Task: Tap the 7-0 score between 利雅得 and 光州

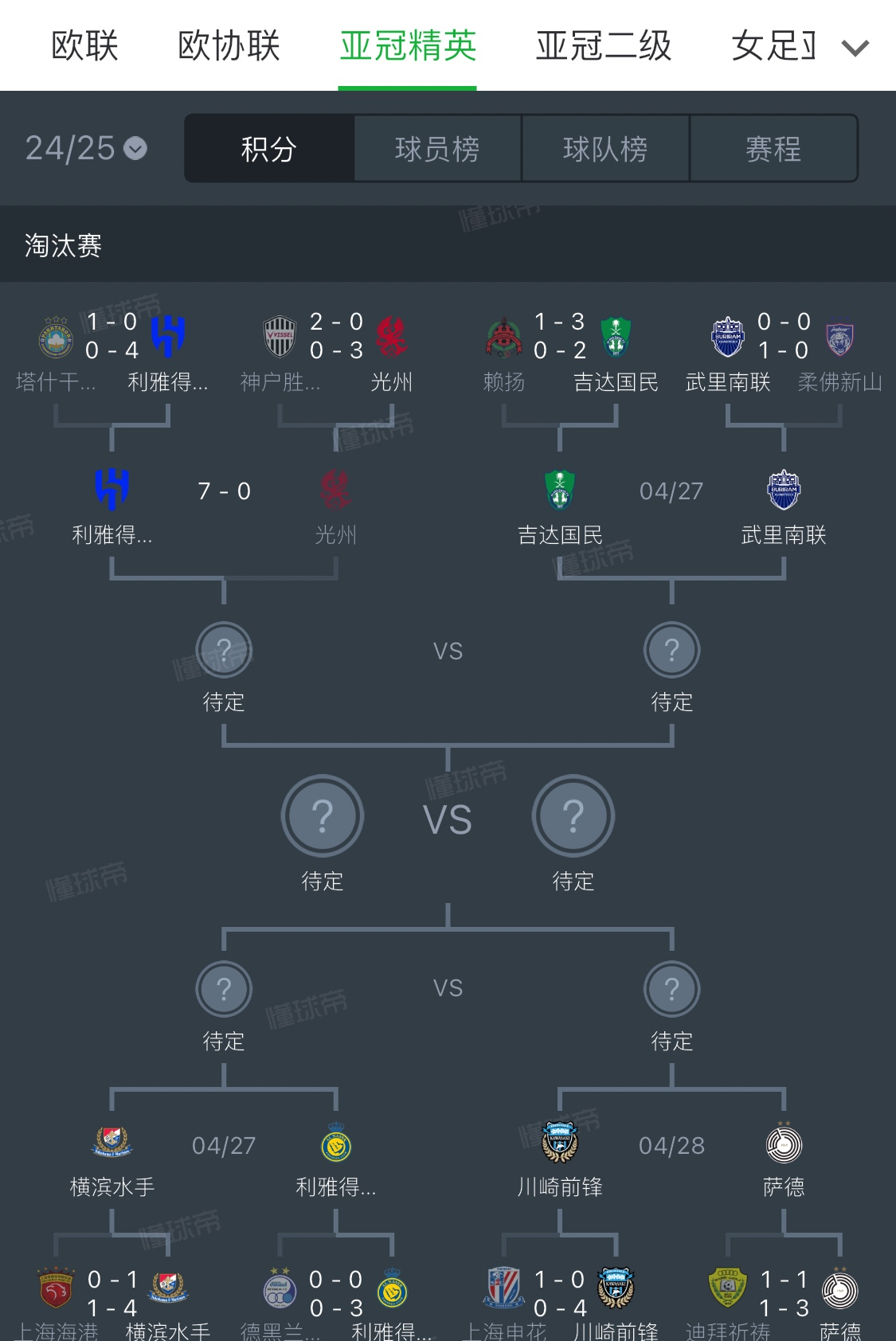Action: [x=224, y=491]
